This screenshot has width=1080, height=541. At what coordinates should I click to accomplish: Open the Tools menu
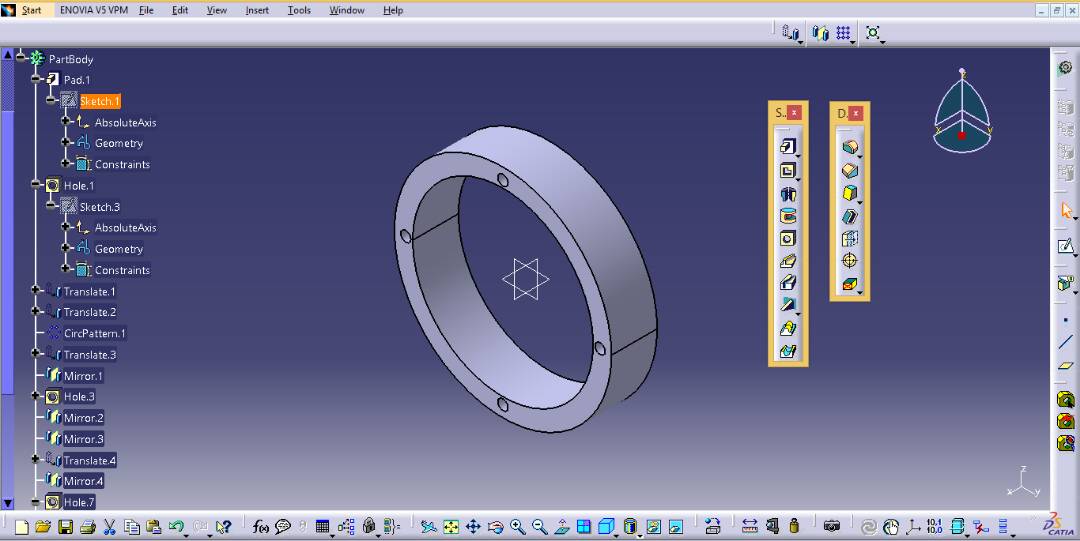299,10
